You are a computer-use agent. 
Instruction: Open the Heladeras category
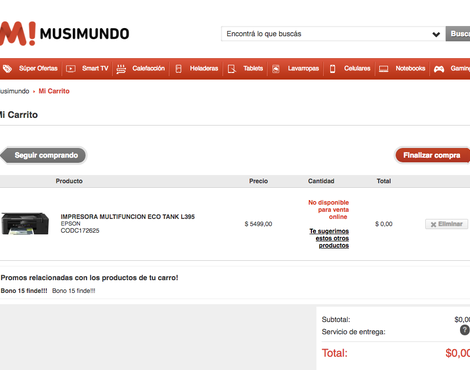click(x=204, y=68)
